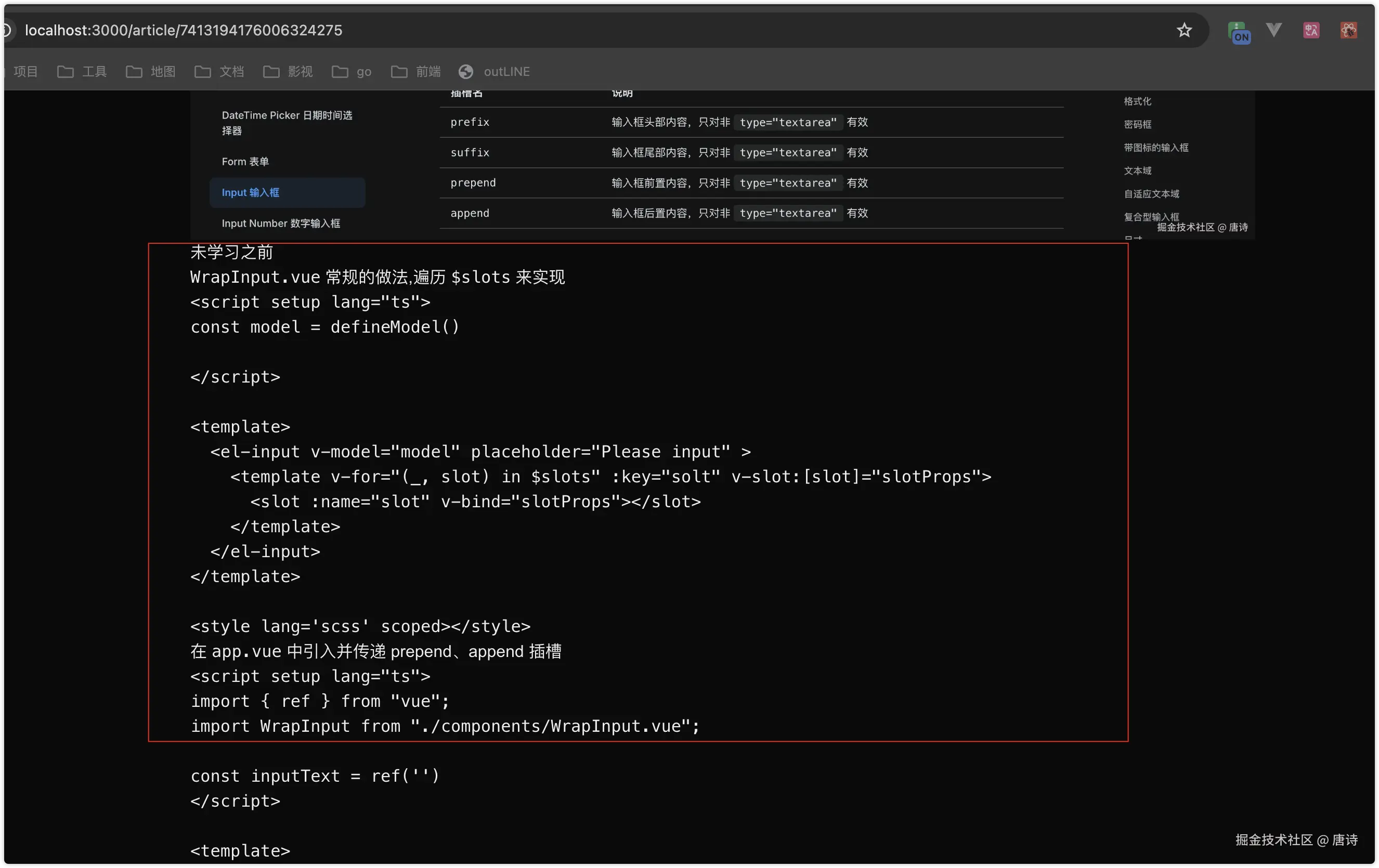Click the 'import WrapInput from' code line
Viewport: 1379px width, 868px height.
[x=445, y=726]
